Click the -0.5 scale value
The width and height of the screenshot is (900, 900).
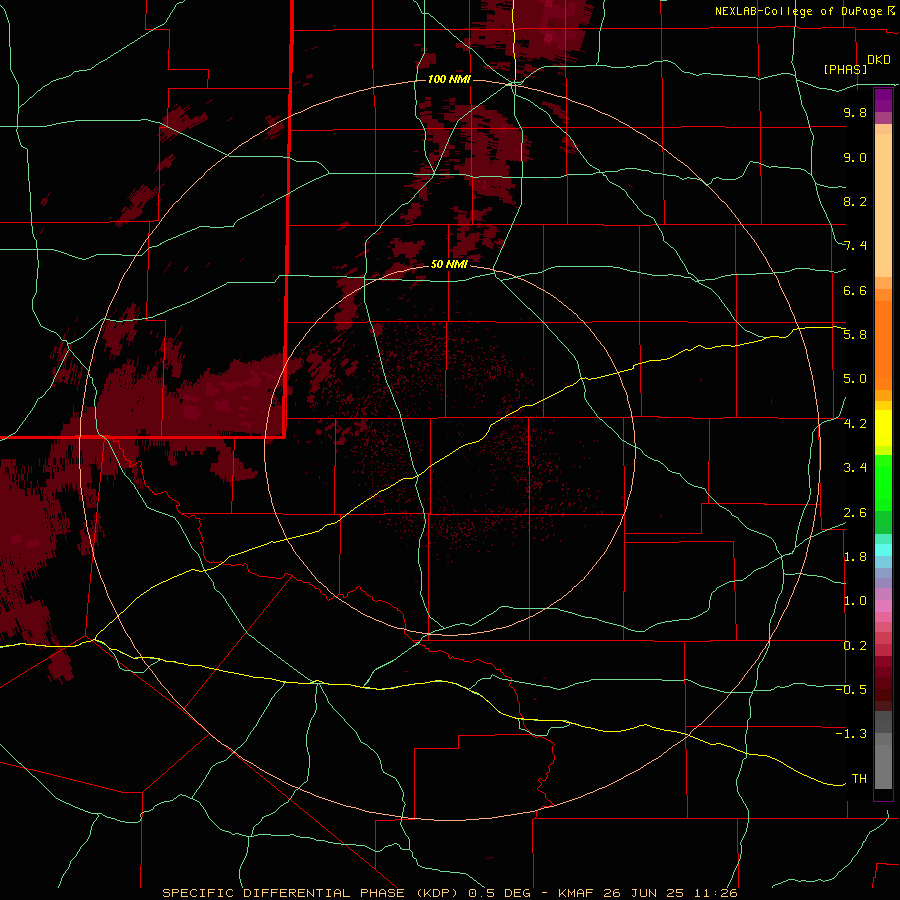(851, 690)
